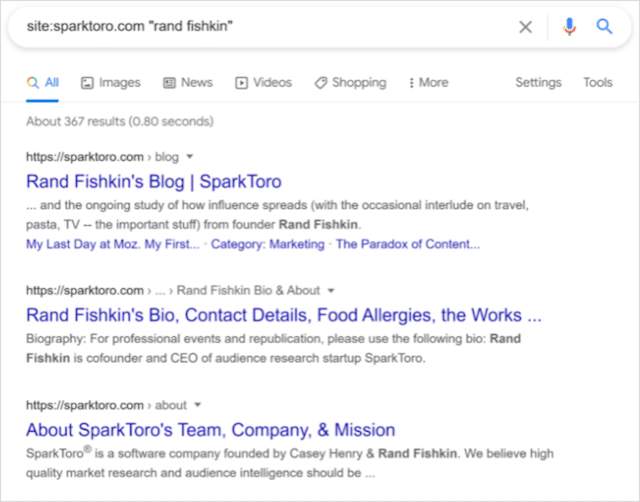Show search Tools filters
The width and height of the screenshot is (640, 502).
pos(598,83)
